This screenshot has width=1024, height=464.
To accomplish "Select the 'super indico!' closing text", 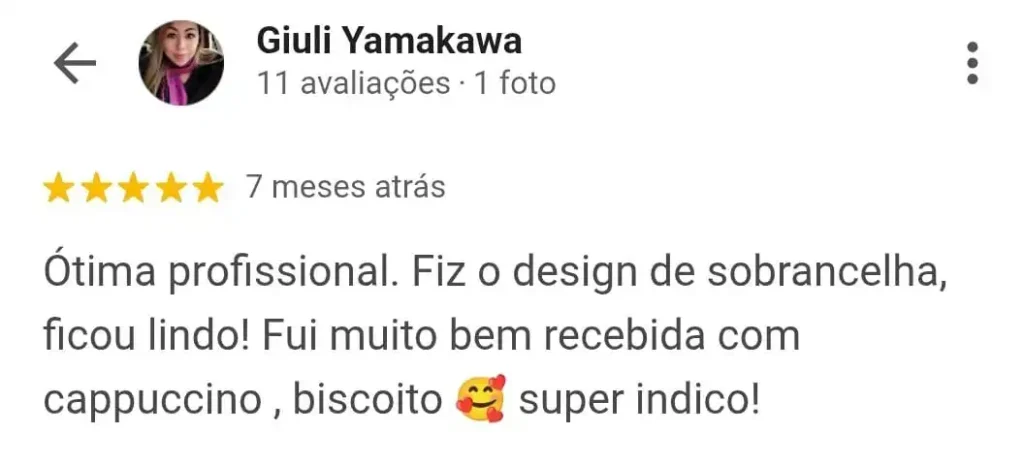I will point(639,400).
